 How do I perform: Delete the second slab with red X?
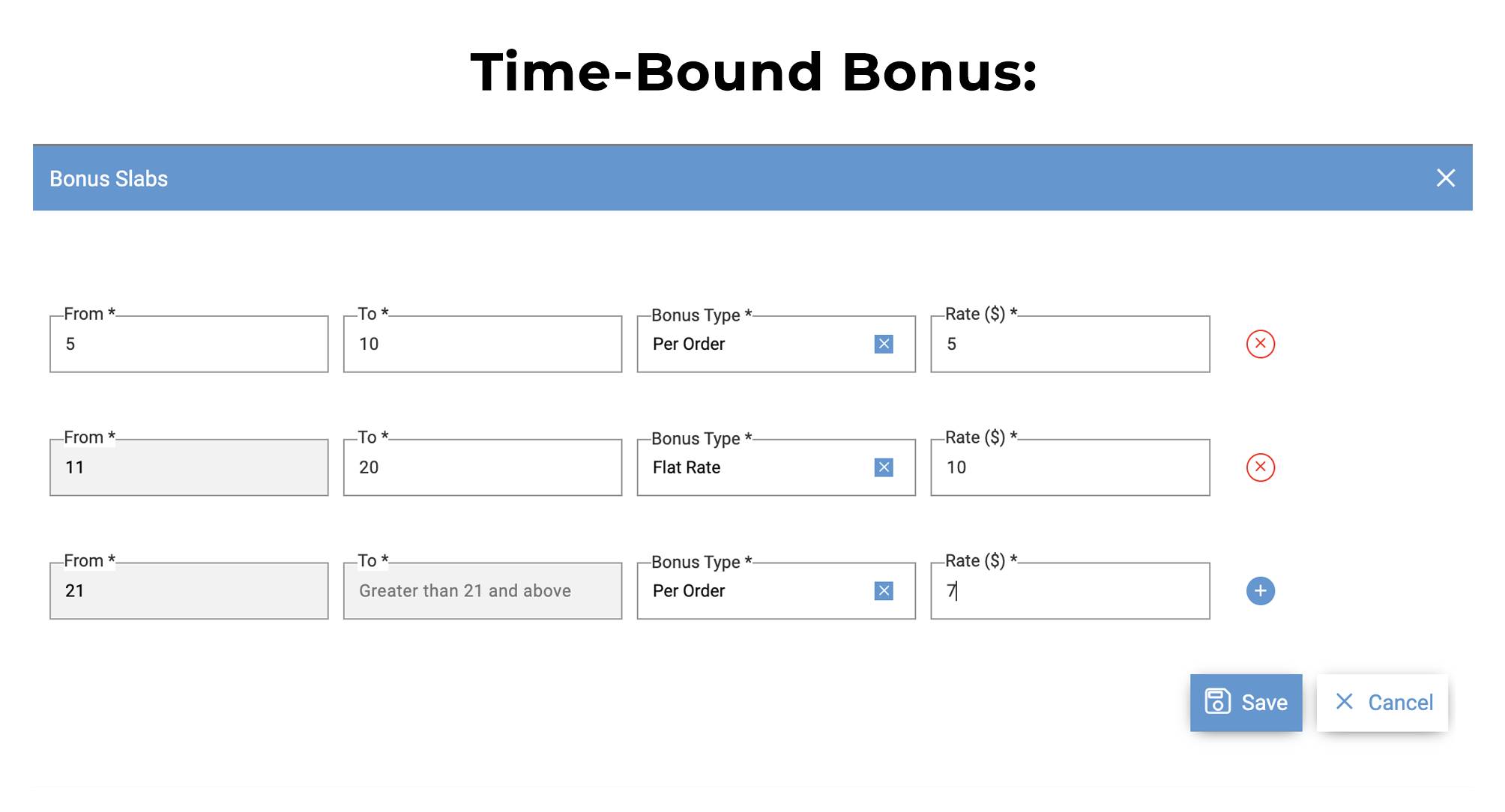coord(1260,467)
